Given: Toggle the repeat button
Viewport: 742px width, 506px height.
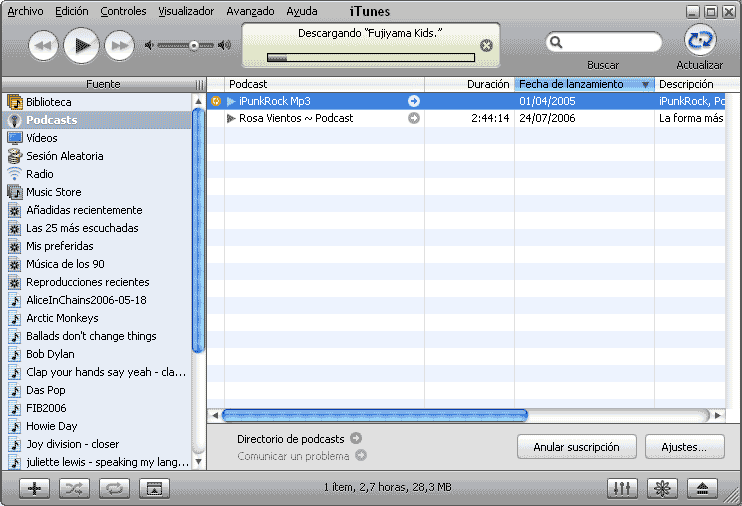Looking at the screenshot, I should coord(114,488).
